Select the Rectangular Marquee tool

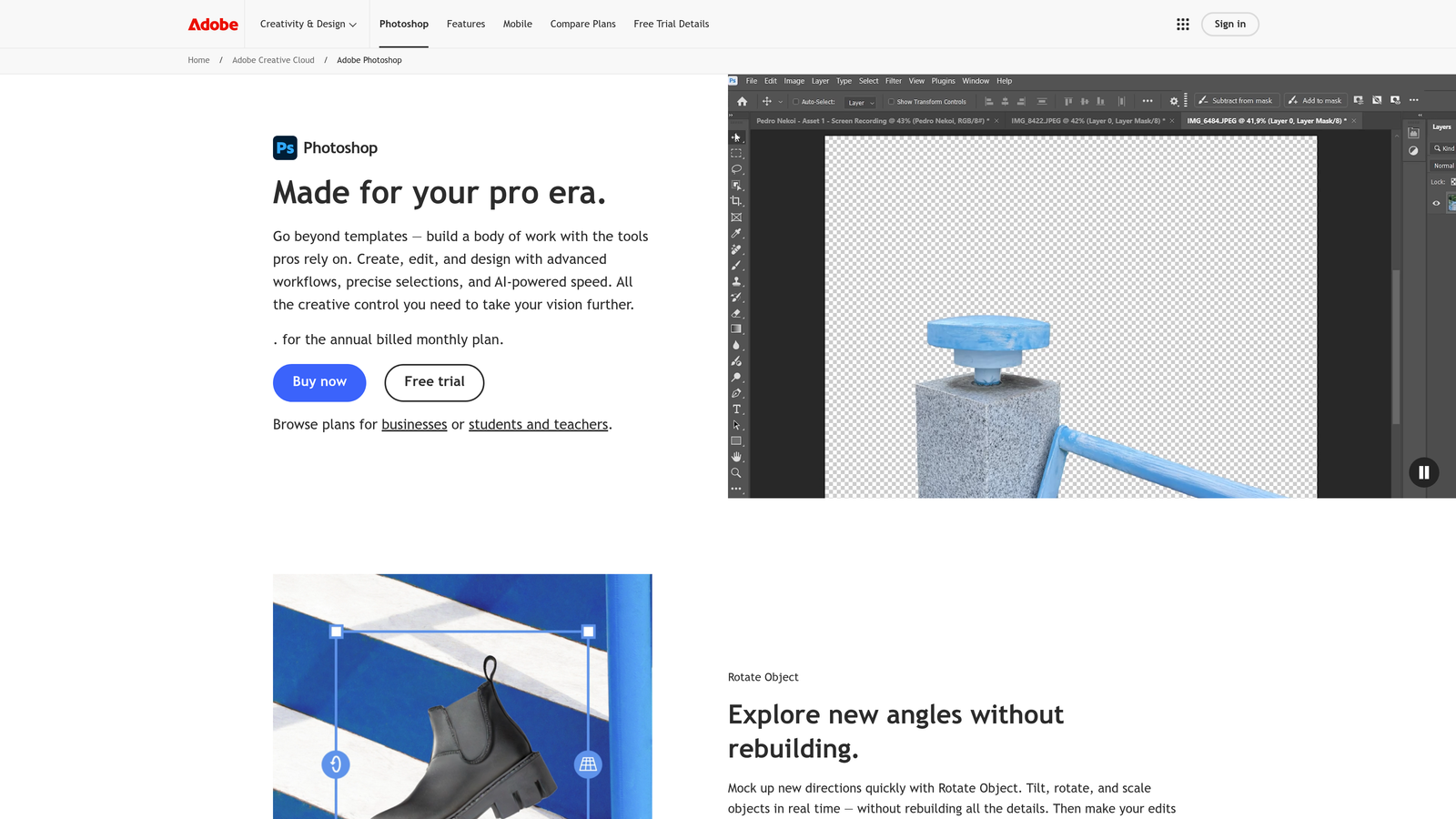coord(736,153)
